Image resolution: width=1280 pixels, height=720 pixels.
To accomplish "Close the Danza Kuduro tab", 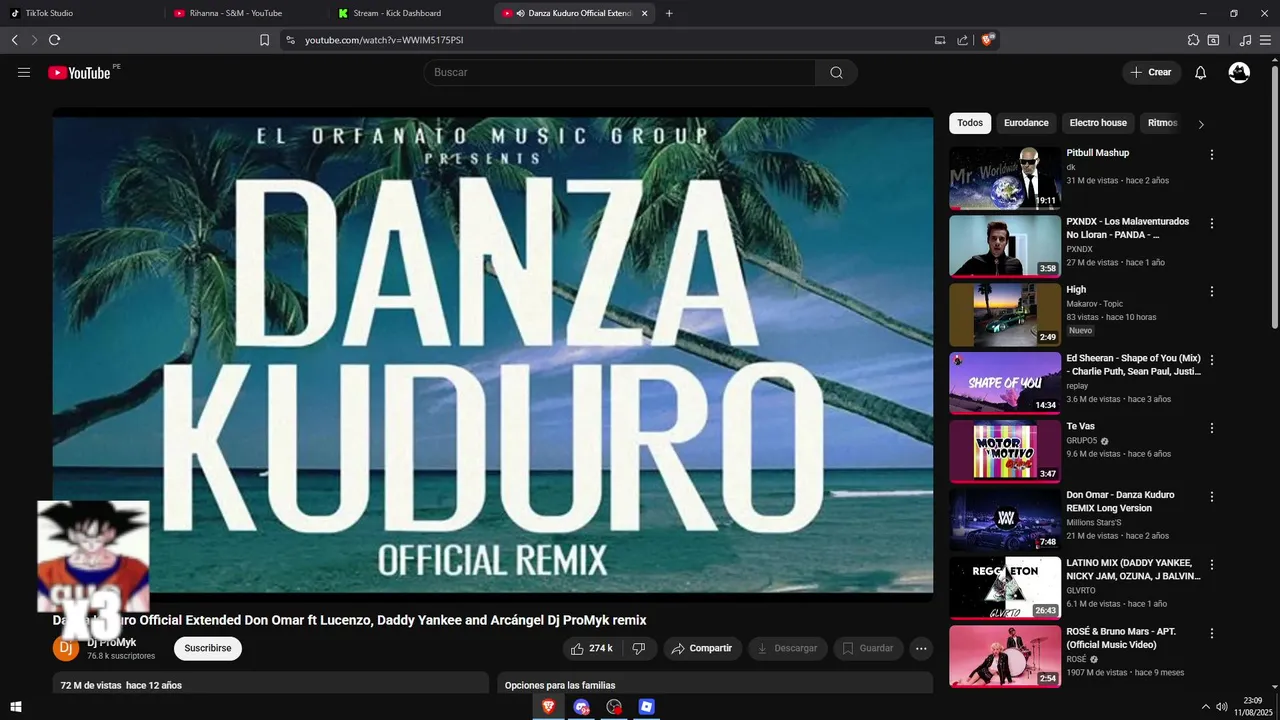I will tap(644, 13).
